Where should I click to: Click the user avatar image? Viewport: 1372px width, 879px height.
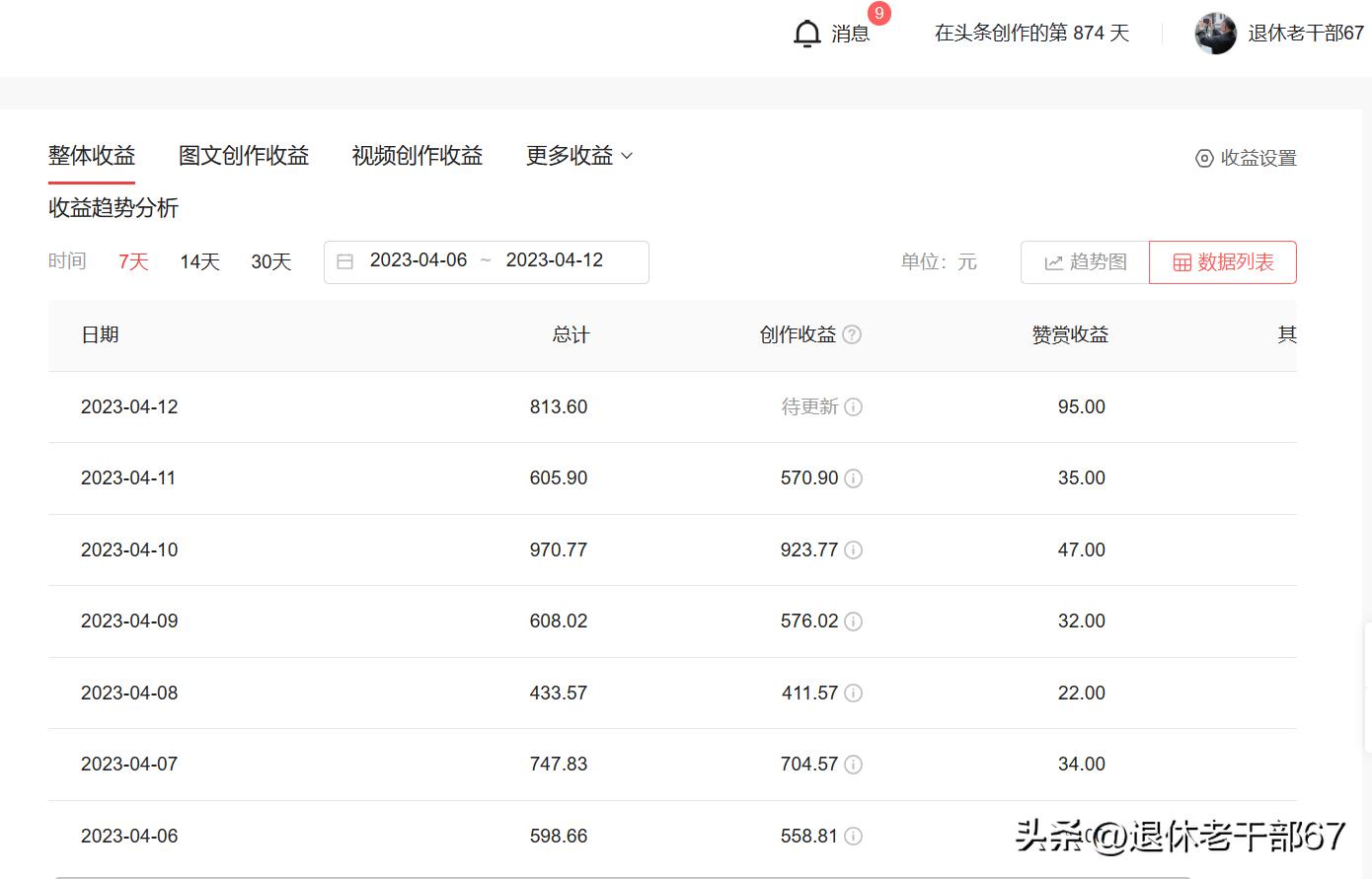(x=1215, y=33)
